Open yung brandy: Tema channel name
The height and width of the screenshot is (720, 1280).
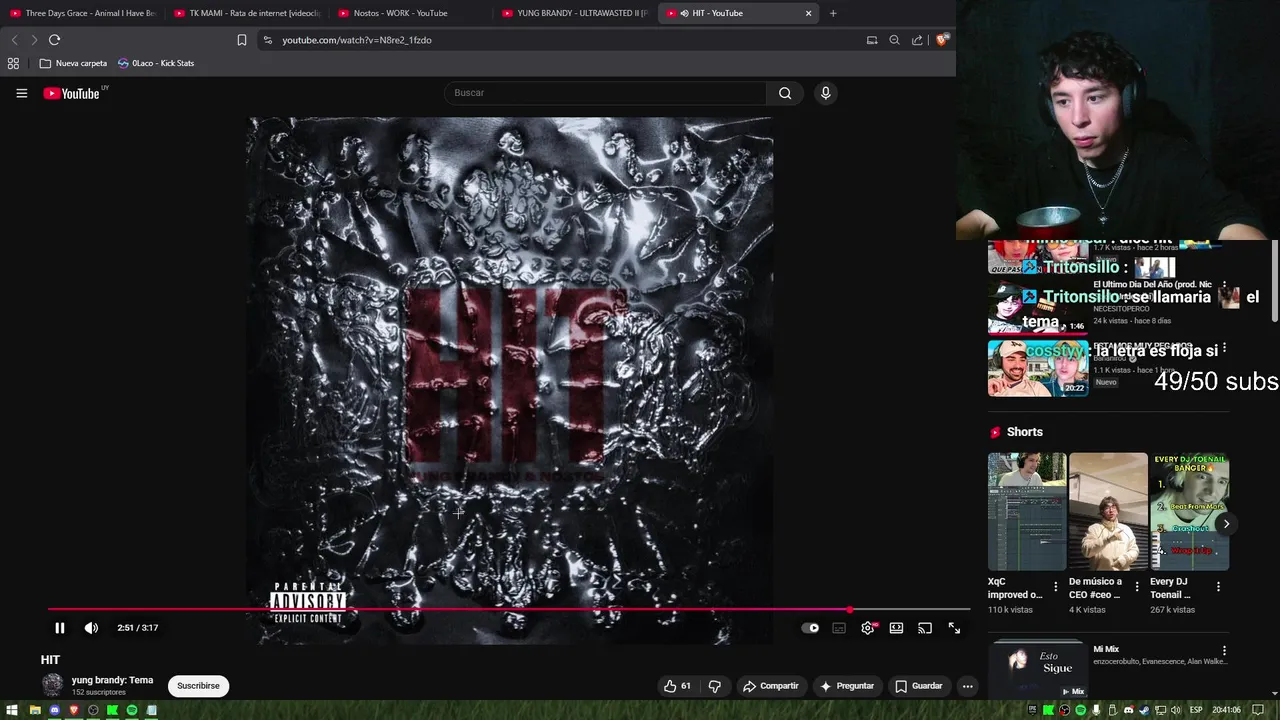coord(112,680)
